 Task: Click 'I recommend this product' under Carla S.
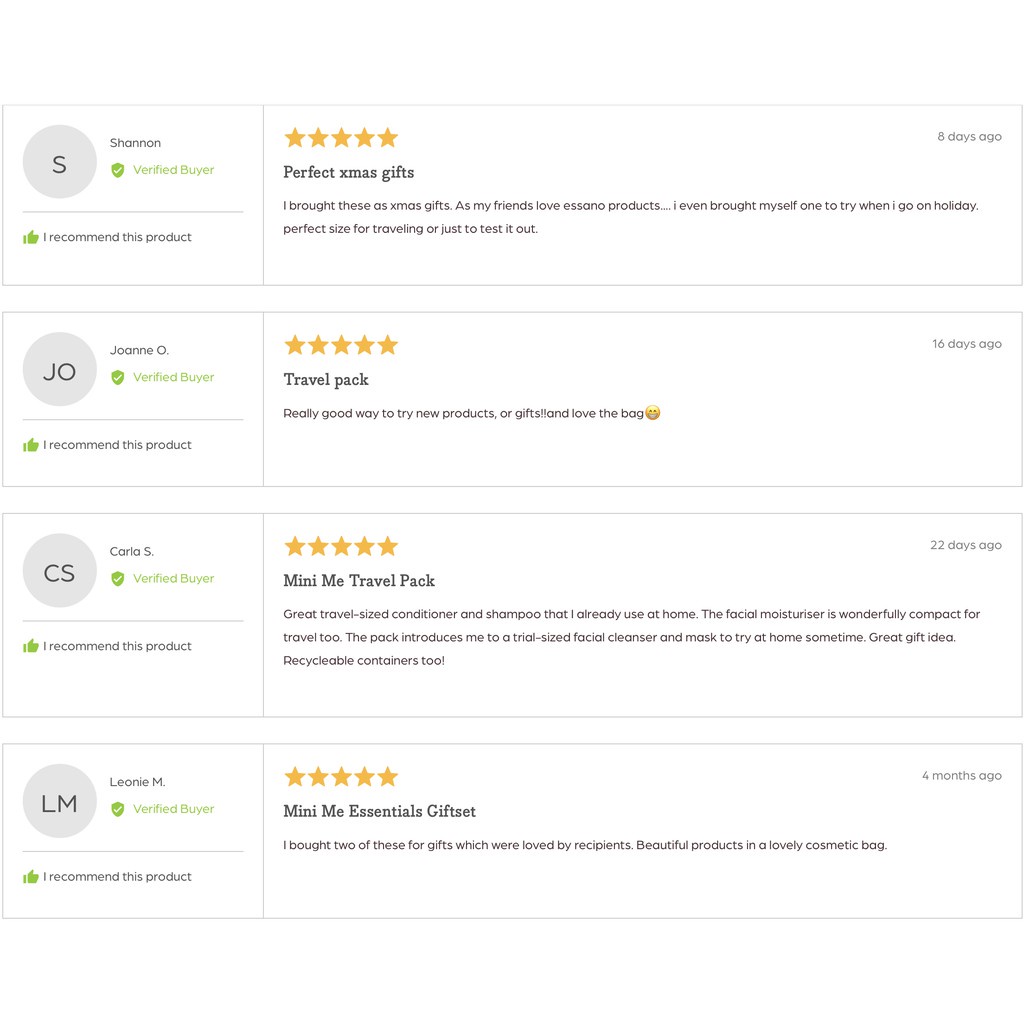(118, 647)
